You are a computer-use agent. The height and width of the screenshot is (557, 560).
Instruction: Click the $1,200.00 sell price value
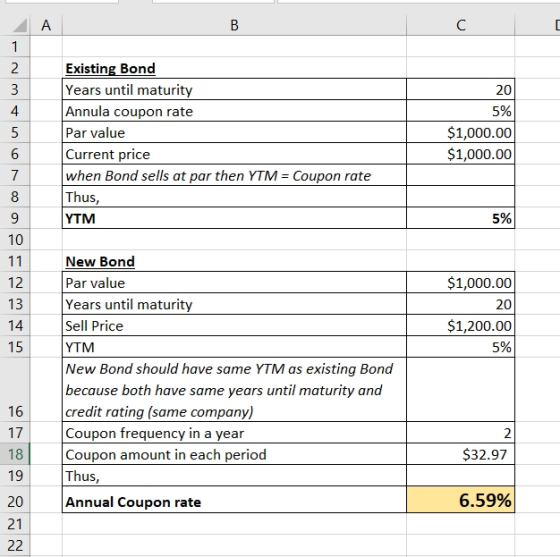pyautogui.click(x=461, y=326)
